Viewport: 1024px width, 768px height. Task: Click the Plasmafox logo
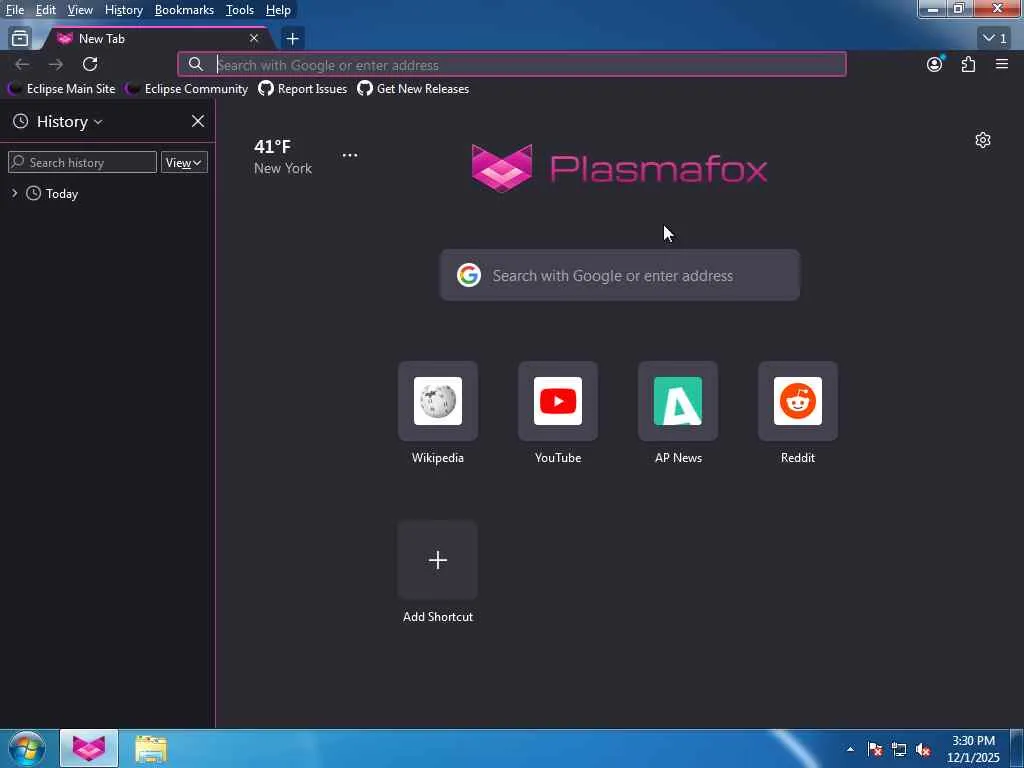pos(619,168)
